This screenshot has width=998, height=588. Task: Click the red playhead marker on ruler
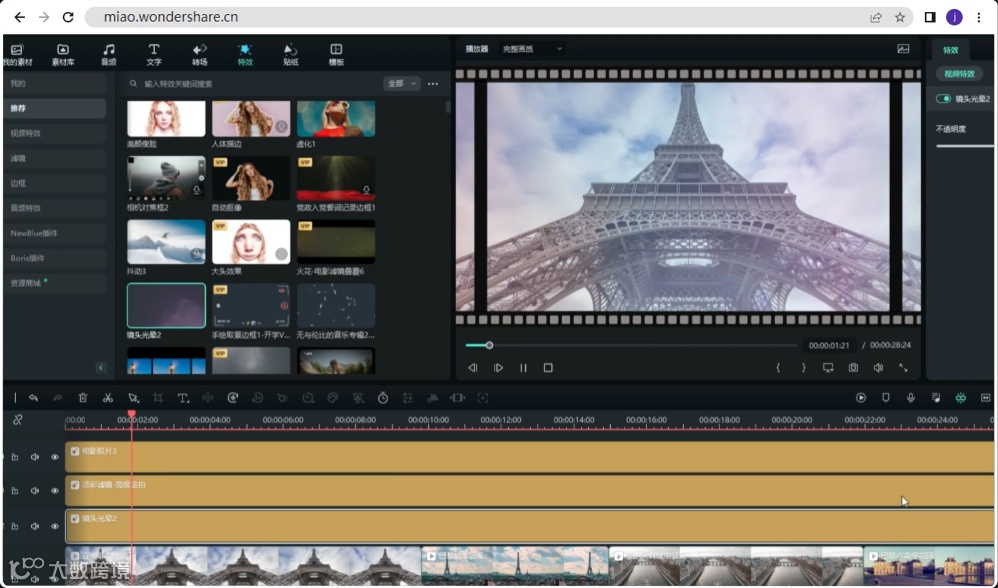coord(131,414)
